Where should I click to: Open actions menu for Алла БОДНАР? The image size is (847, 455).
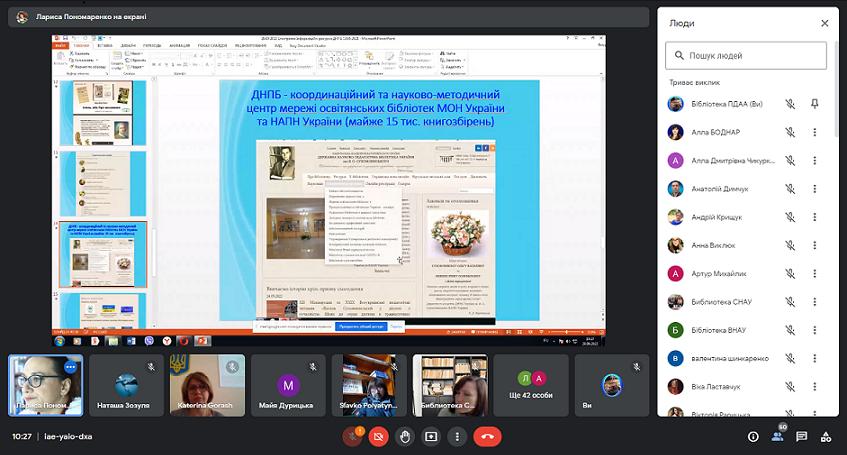pyautogui.click(x=815, y=132)
